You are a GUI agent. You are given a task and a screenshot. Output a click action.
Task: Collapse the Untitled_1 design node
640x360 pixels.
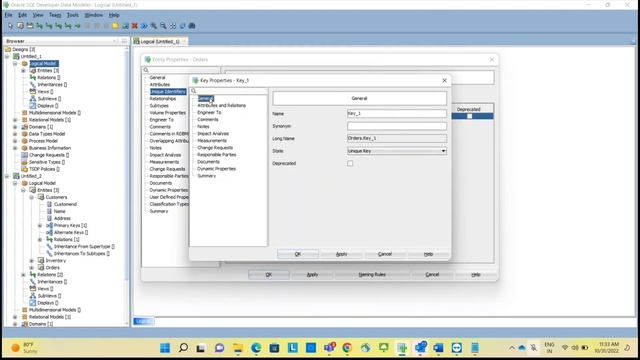tap(7, 56)
